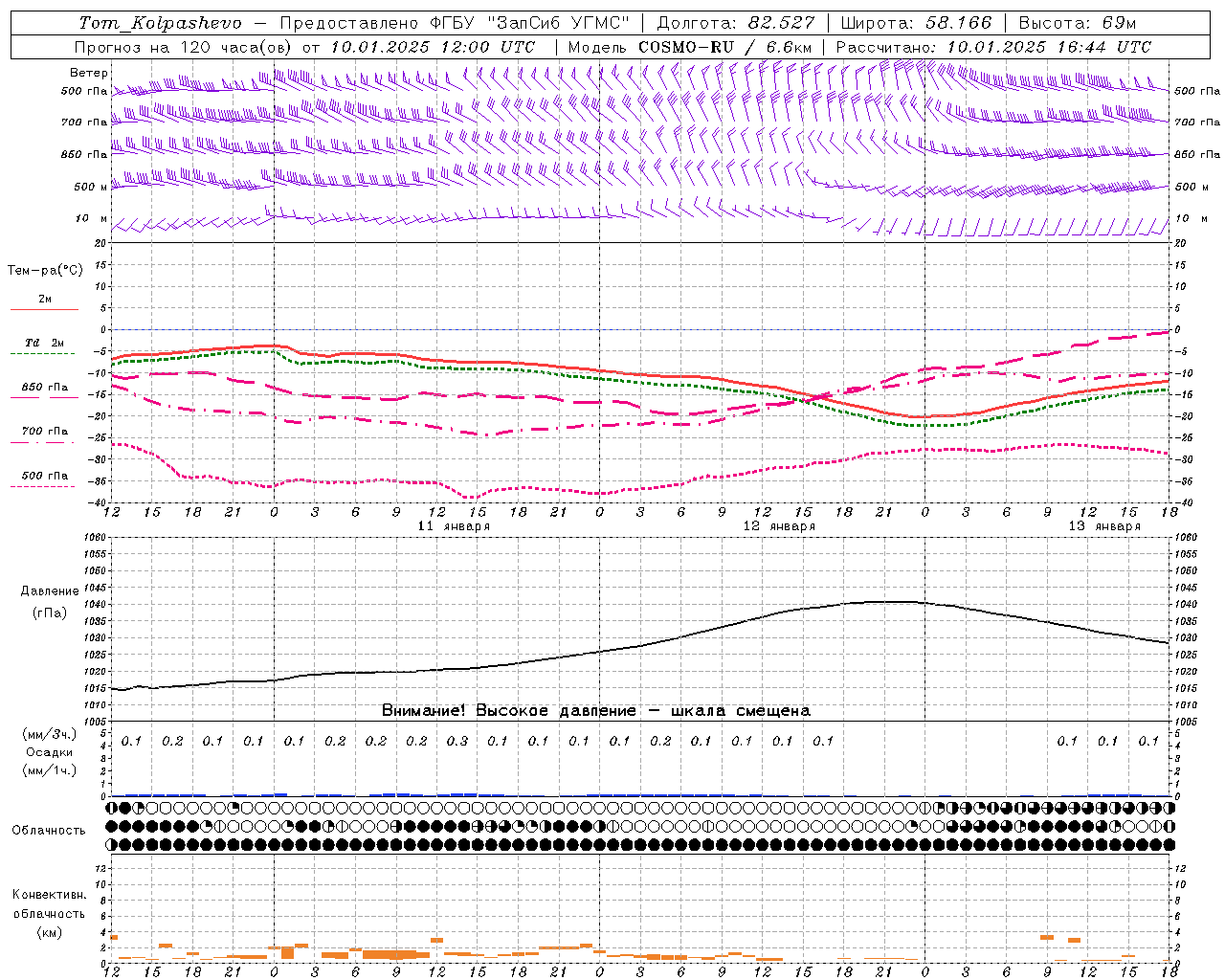Pick the 'Td 2м' dashed legend line
This screenshot has height=980, width=1225.
pyautogui.click(x=42, y=353)
